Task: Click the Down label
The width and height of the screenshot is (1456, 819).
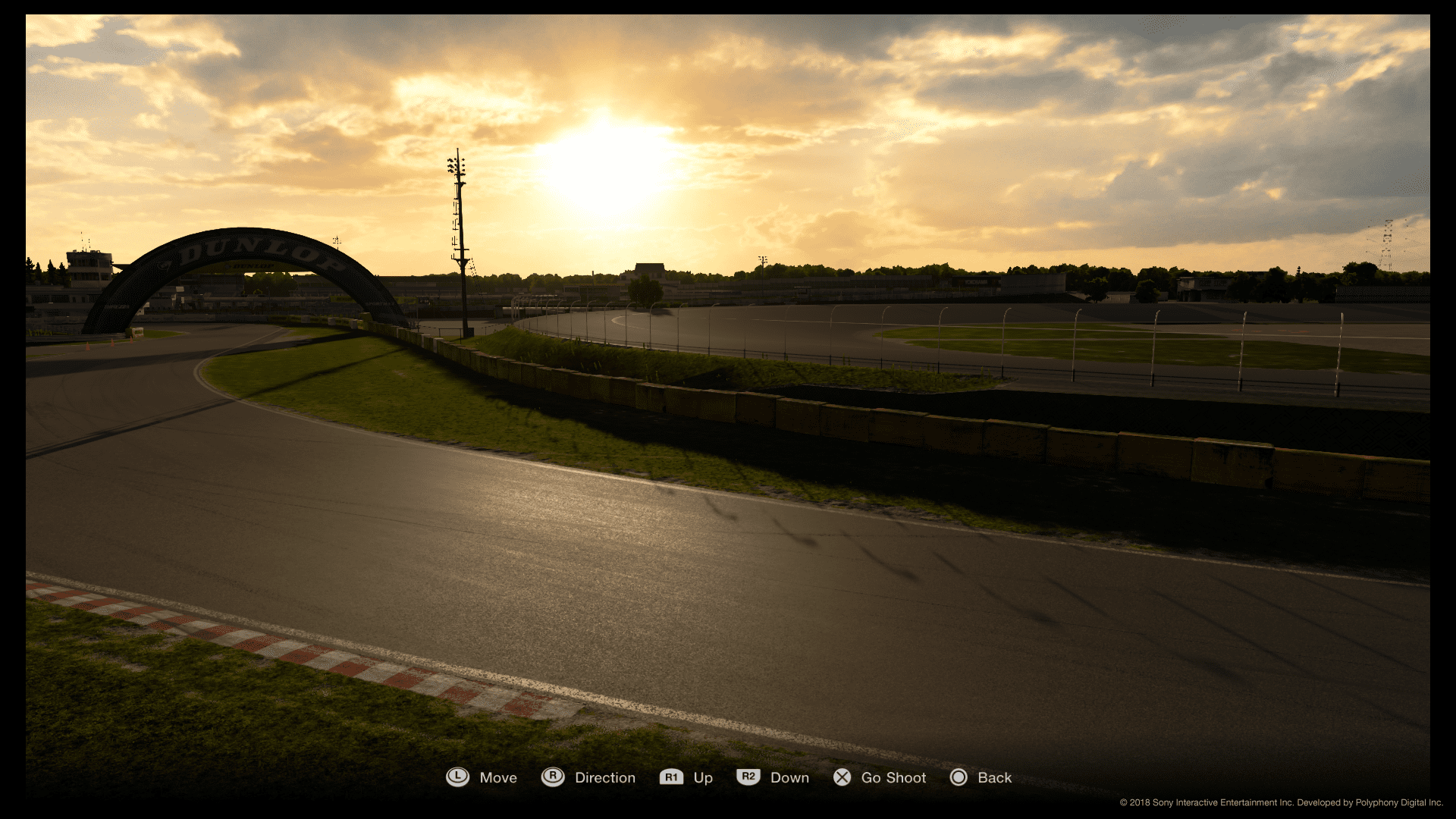Action: click(x=789, y=778)
